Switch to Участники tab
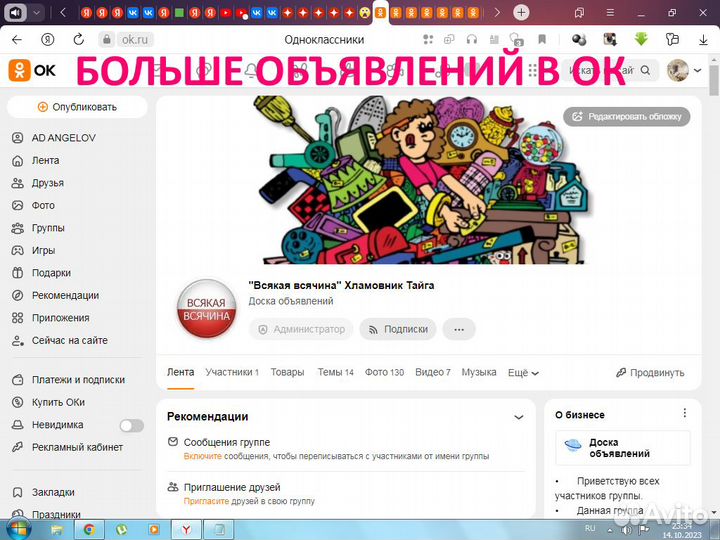Screen dimensions: 720x540 [x=232, y=372]
